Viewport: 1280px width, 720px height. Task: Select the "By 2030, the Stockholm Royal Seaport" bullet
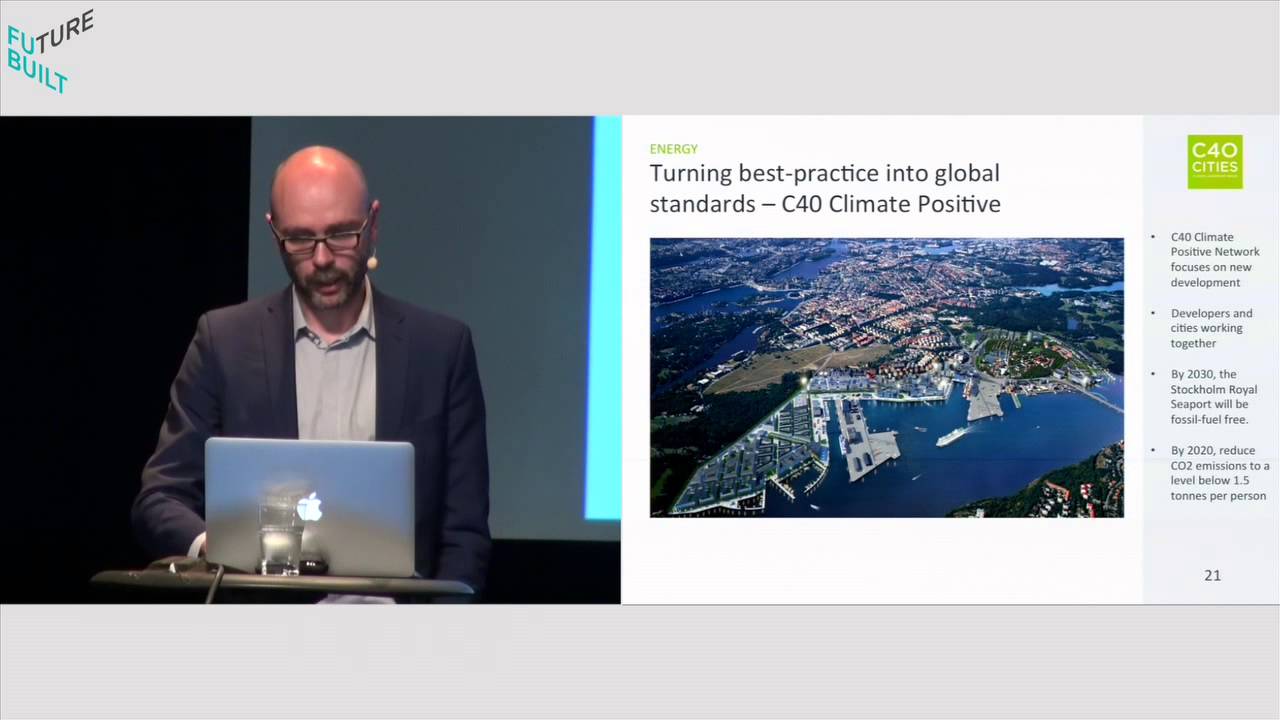(x=1214, y=397)
